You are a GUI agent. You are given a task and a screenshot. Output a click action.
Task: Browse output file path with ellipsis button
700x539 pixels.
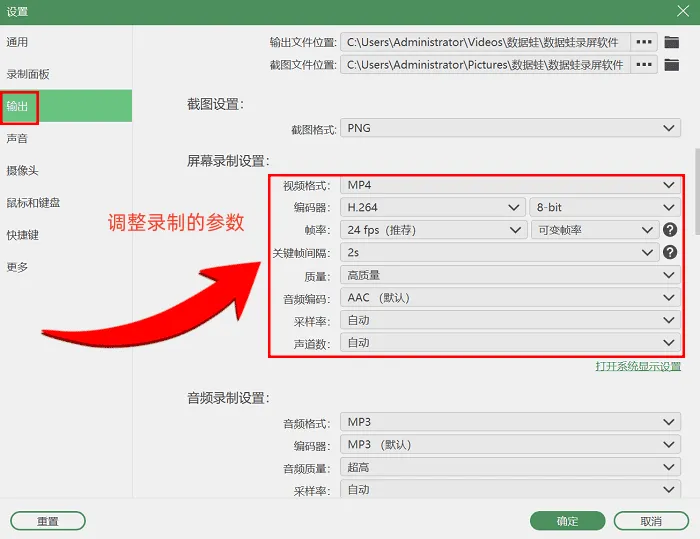[644, 42]
